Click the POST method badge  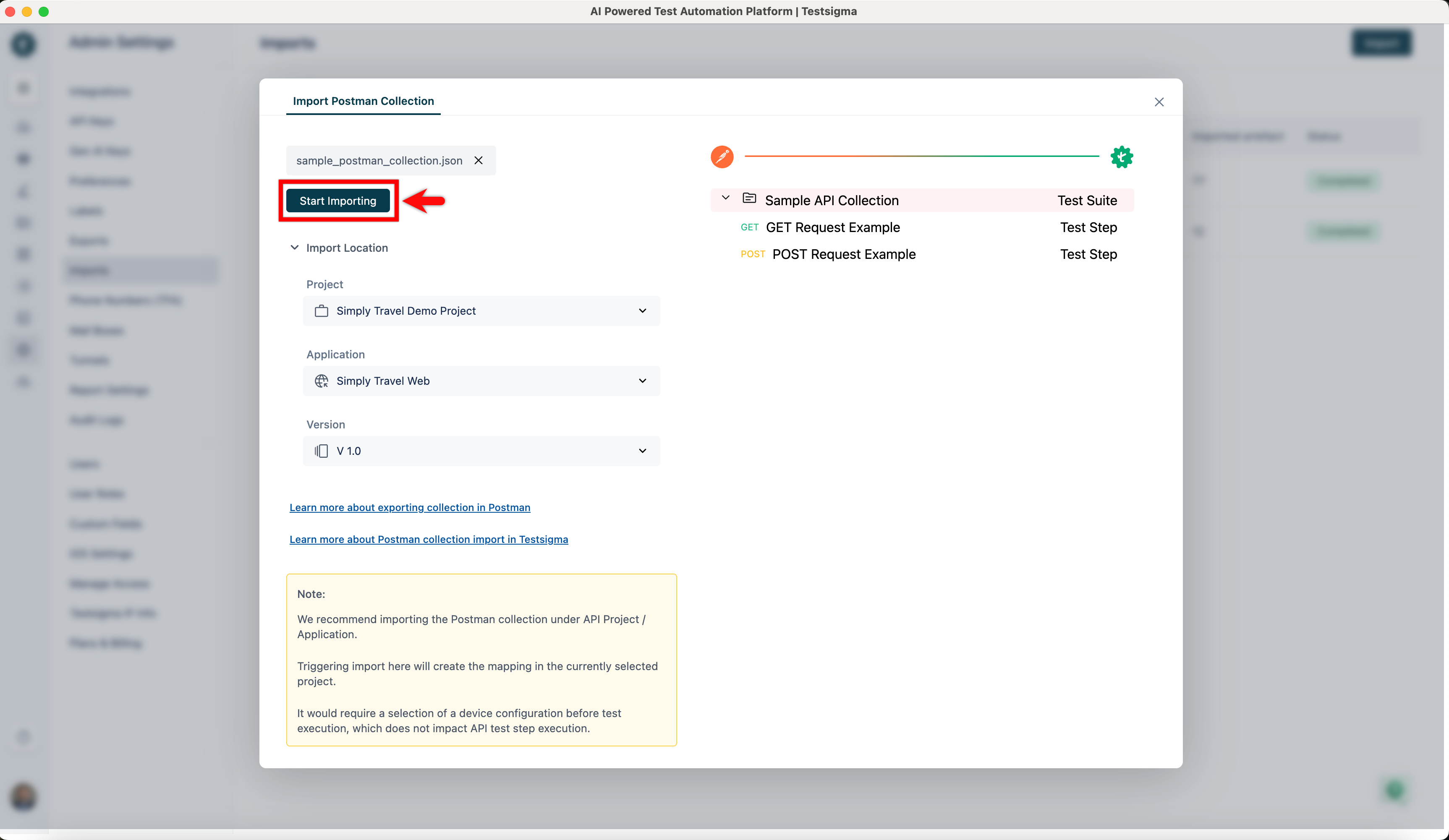click(x=753, y=254)
